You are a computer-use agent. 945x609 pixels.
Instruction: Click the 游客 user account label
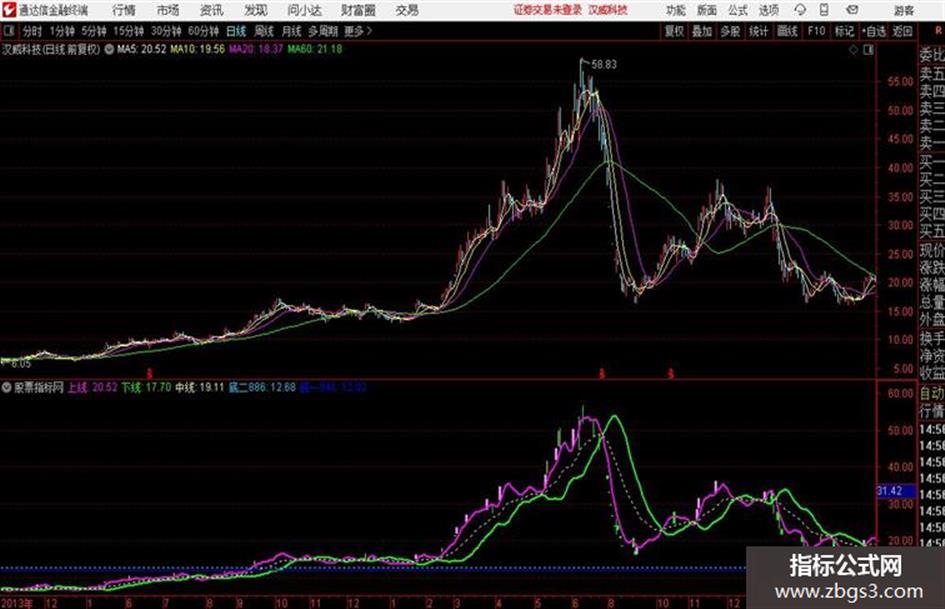(903, 10)
